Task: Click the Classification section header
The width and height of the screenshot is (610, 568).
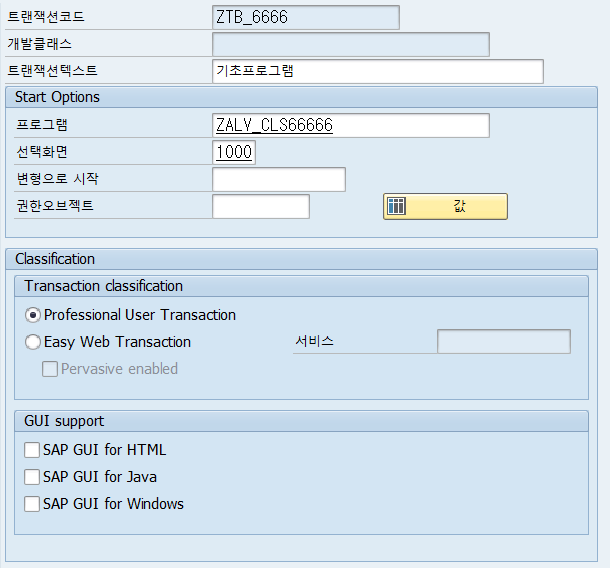Action: (301, 259)
